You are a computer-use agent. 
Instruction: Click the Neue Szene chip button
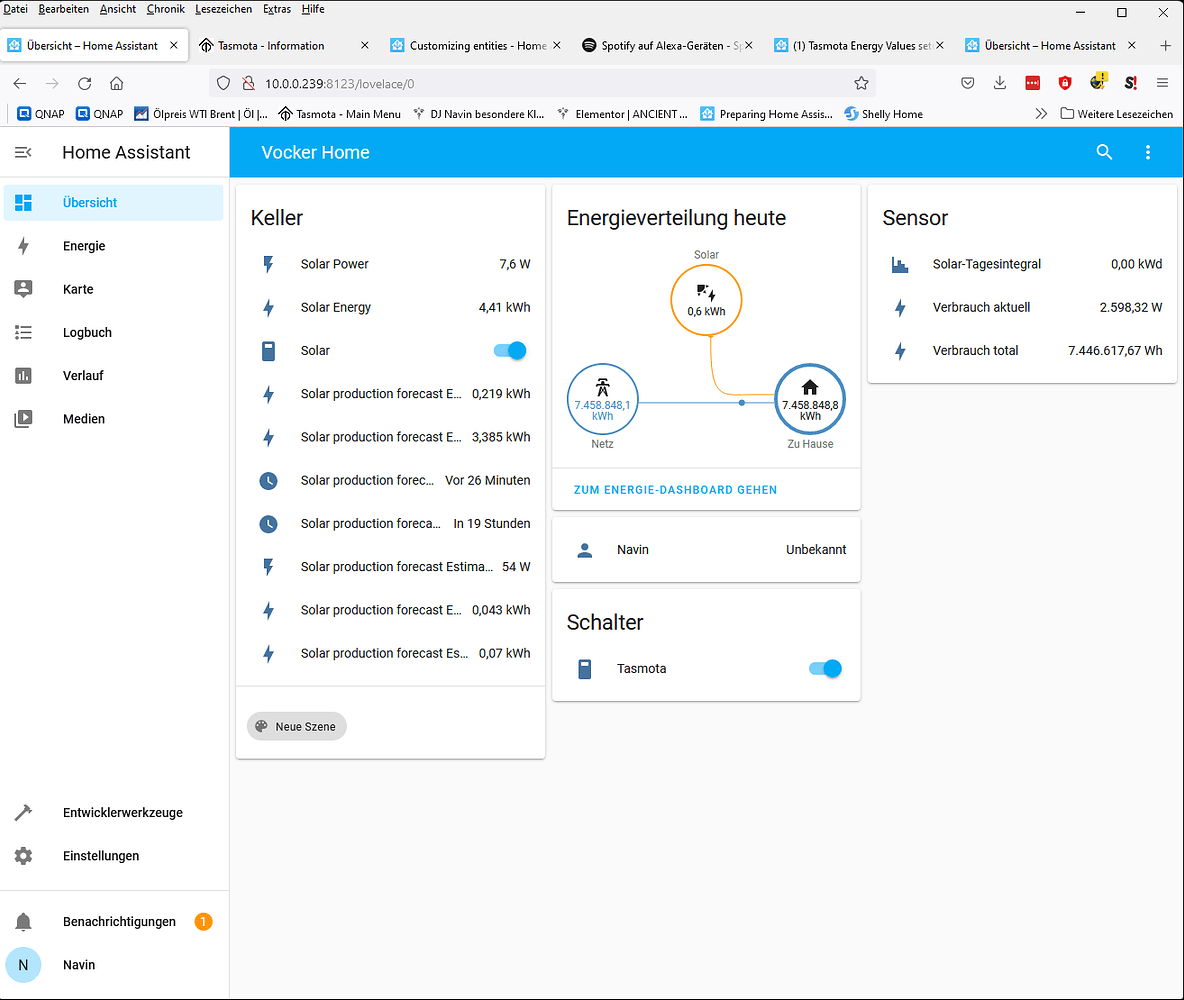[x=297, y=727]
